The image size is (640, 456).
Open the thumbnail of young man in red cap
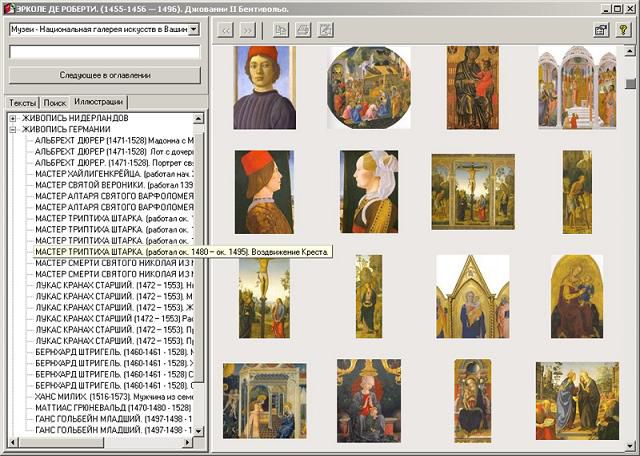click(x=264, y=87)
